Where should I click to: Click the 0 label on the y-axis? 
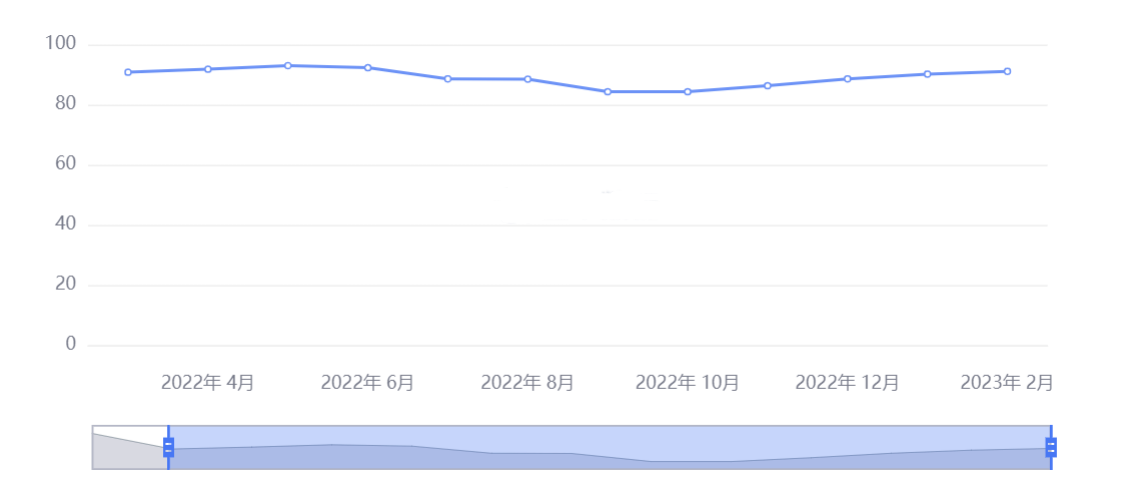(x=70, y=345)
